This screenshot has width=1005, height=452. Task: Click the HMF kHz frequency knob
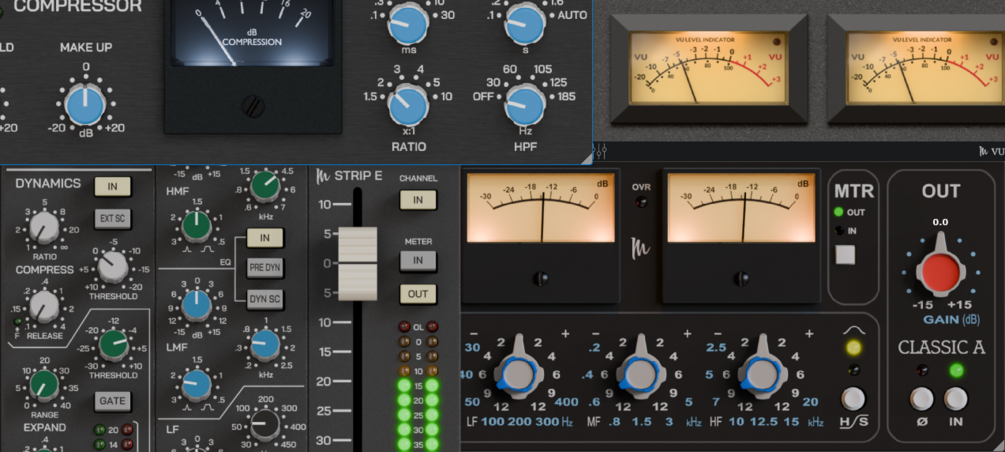pos(264,187)
